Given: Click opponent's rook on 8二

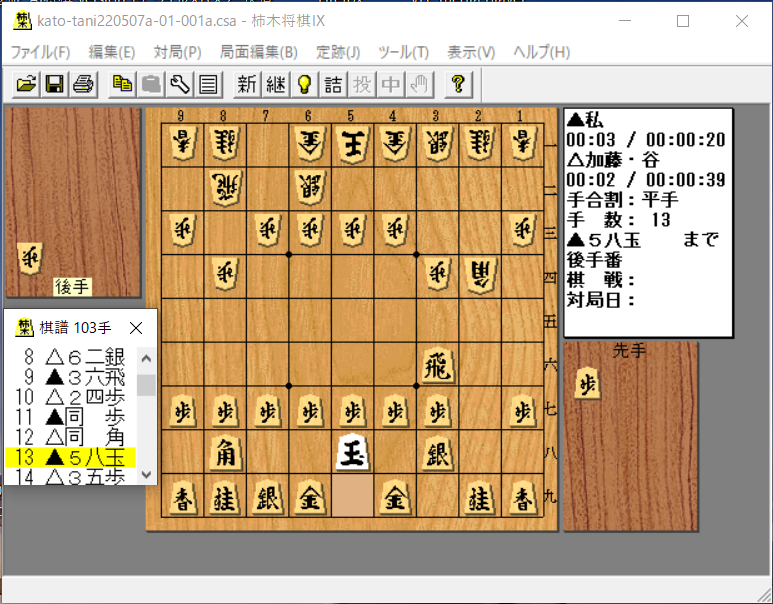Looking at the screenshot, I should tap(225, 188).
